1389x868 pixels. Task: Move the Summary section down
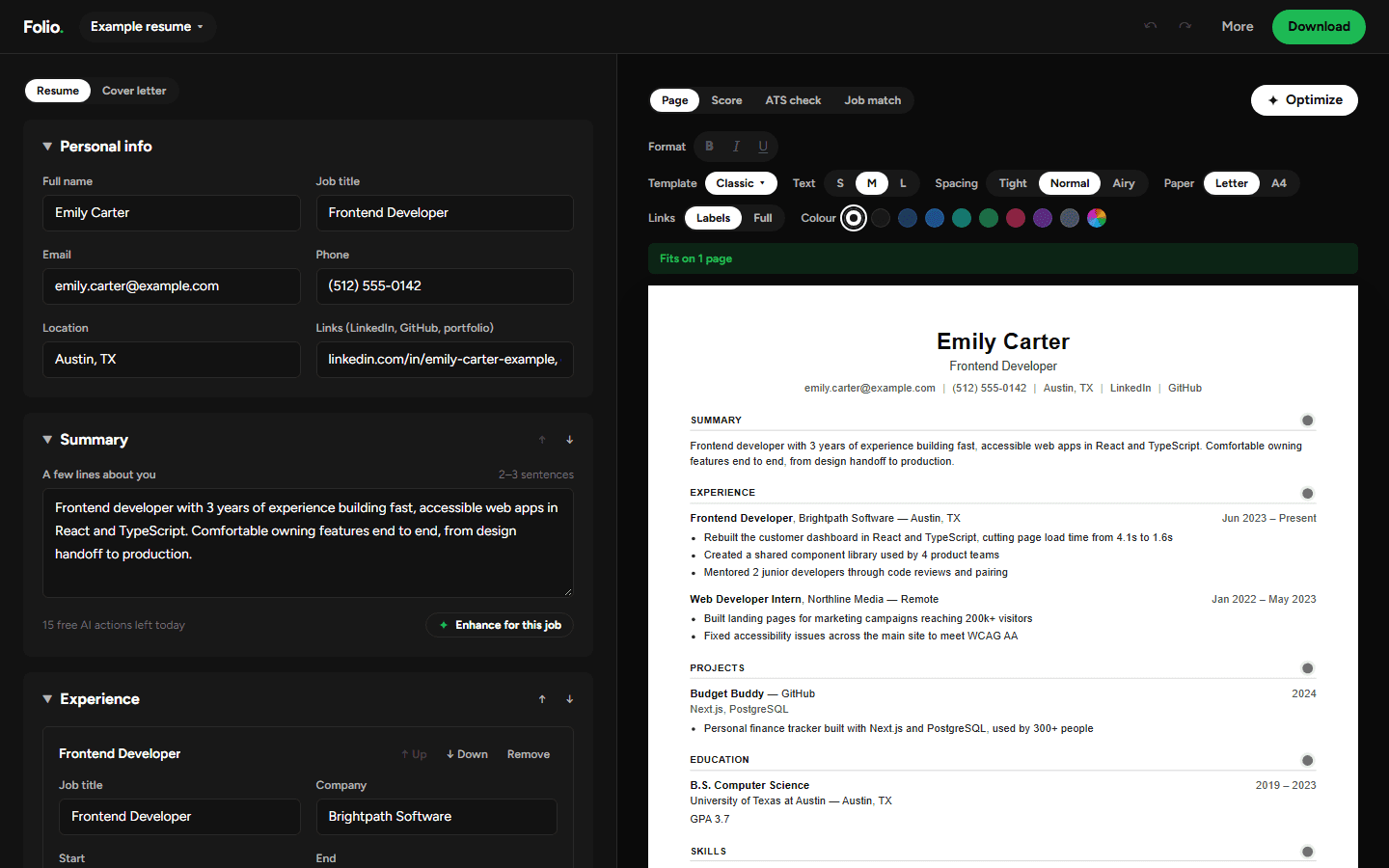pos(569,440)
